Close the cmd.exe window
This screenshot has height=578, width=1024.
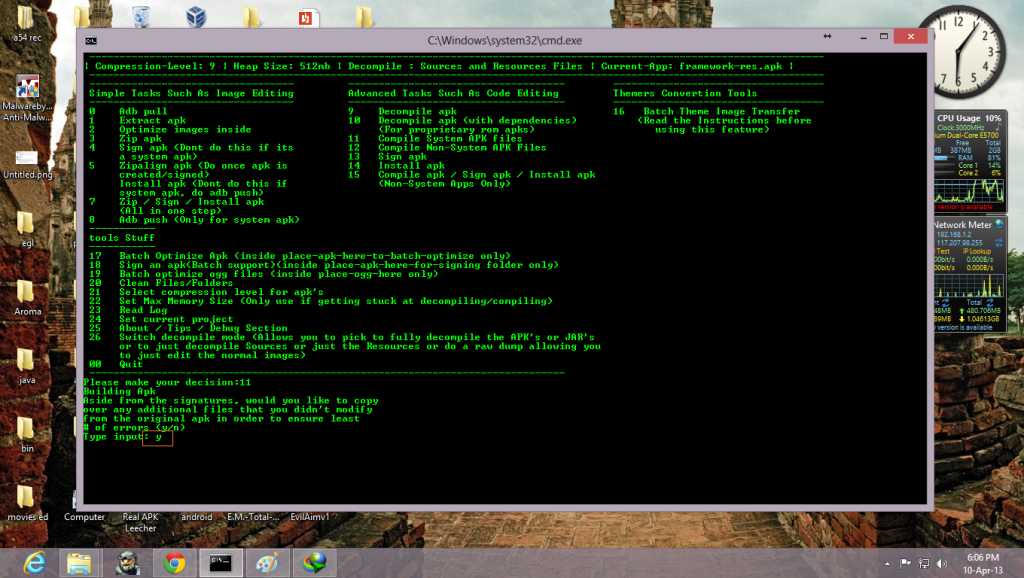click(911, 37)
